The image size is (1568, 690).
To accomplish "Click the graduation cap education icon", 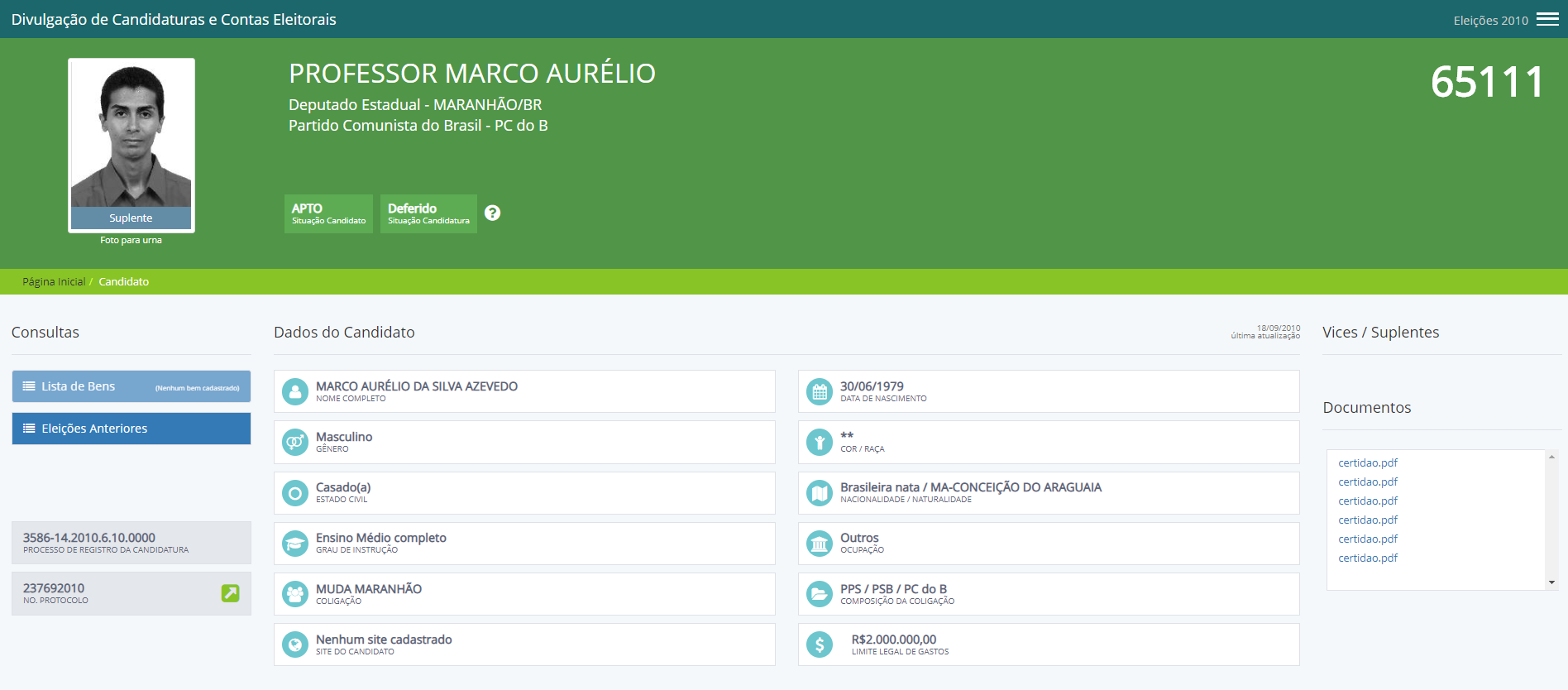I will click(294, 544).
